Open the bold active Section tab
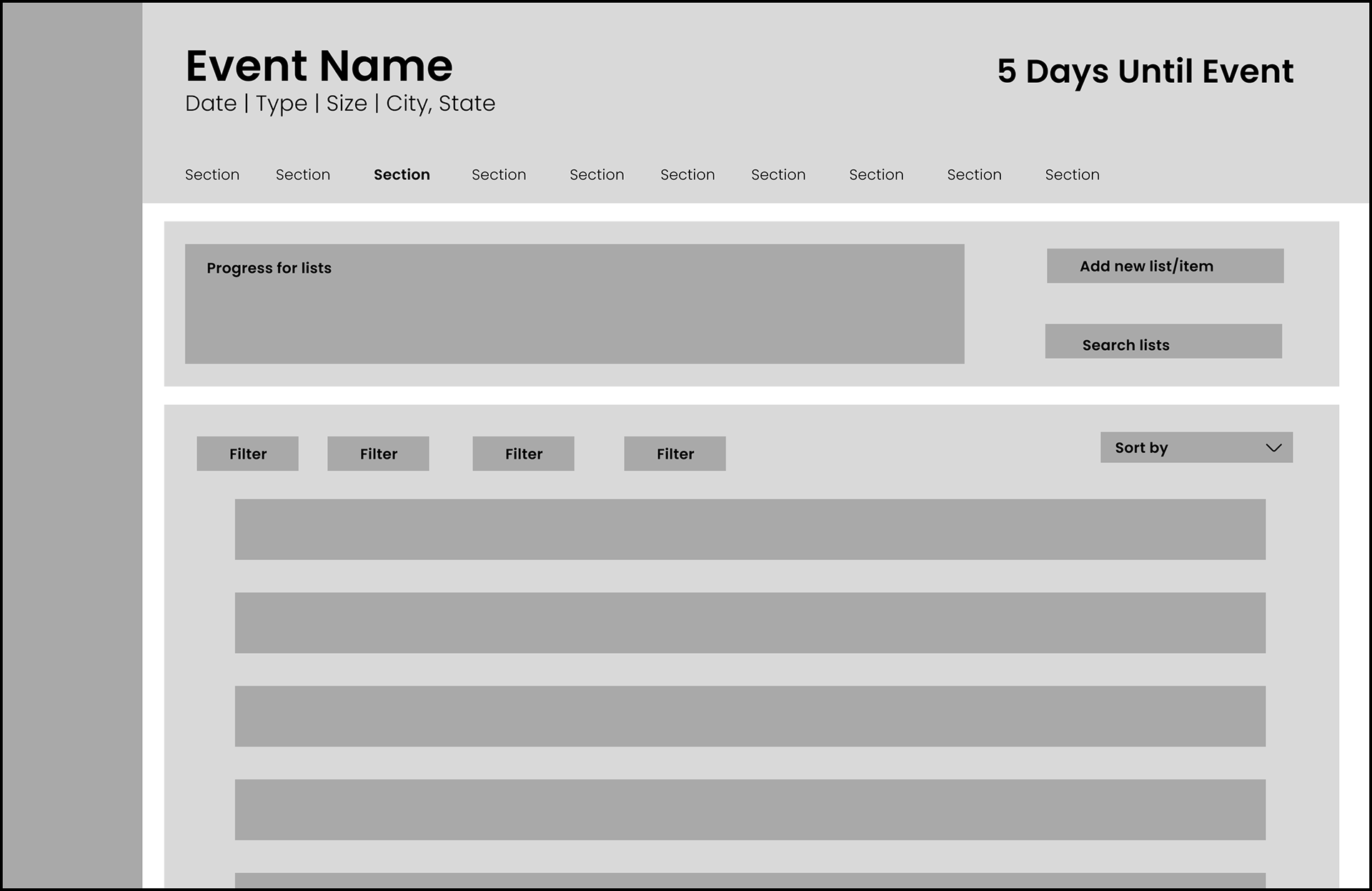 coord(402,174)
